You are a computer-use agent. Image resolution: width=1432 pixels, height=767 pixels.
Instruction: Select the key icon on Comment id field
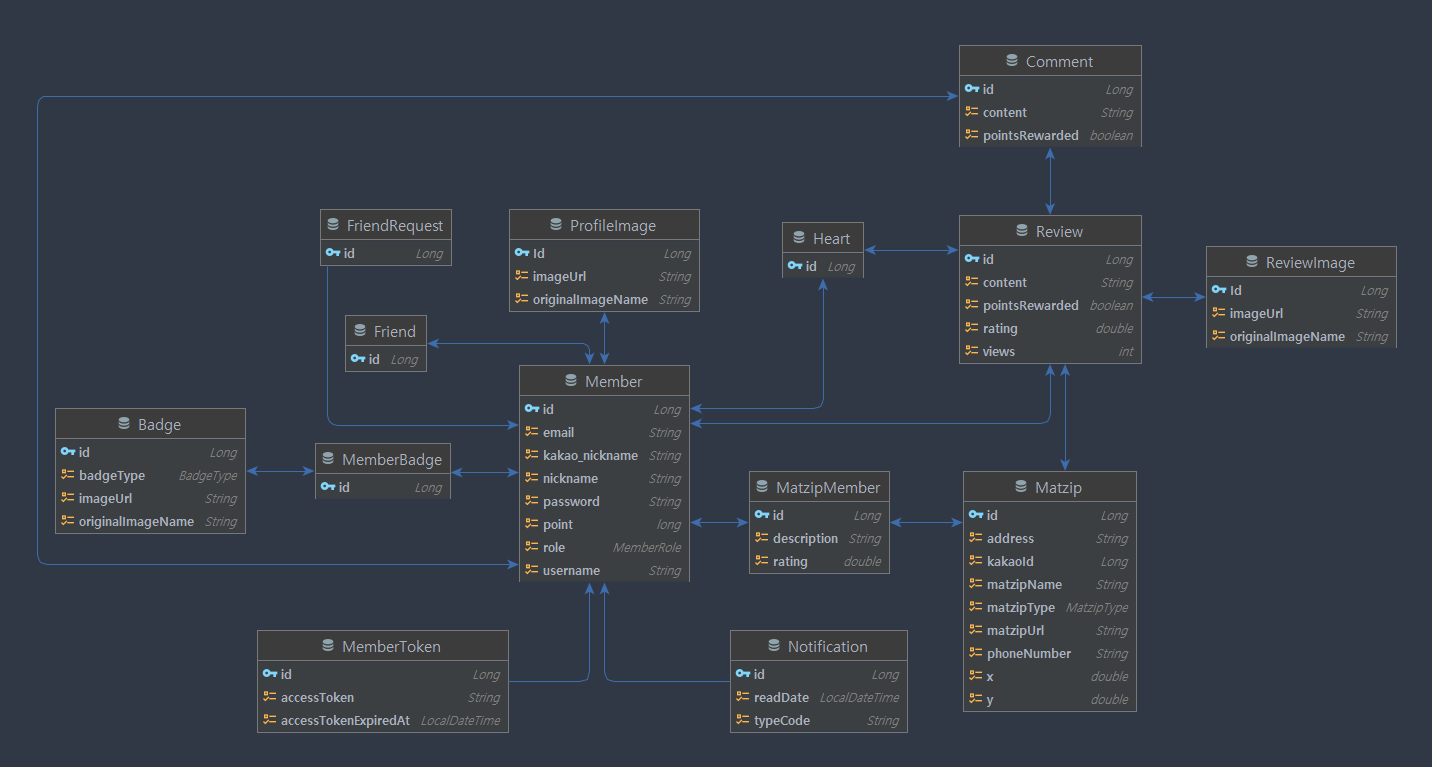(969, 89)
